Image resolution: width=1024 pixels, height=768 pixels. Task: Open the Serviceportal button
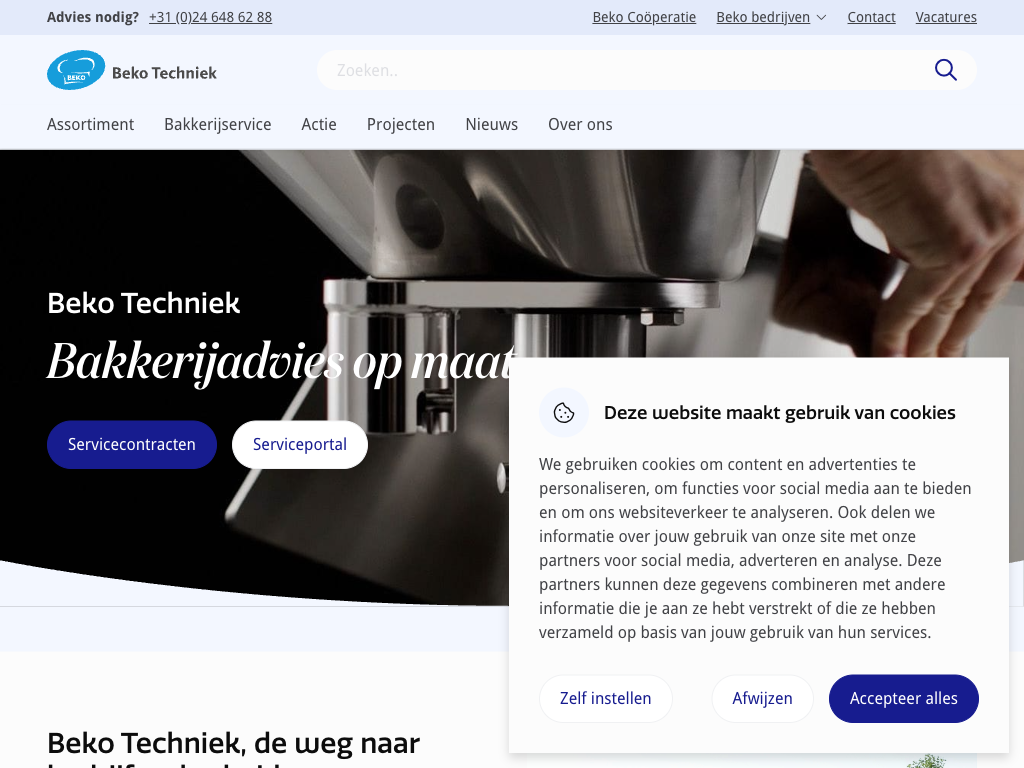(300, 444)
